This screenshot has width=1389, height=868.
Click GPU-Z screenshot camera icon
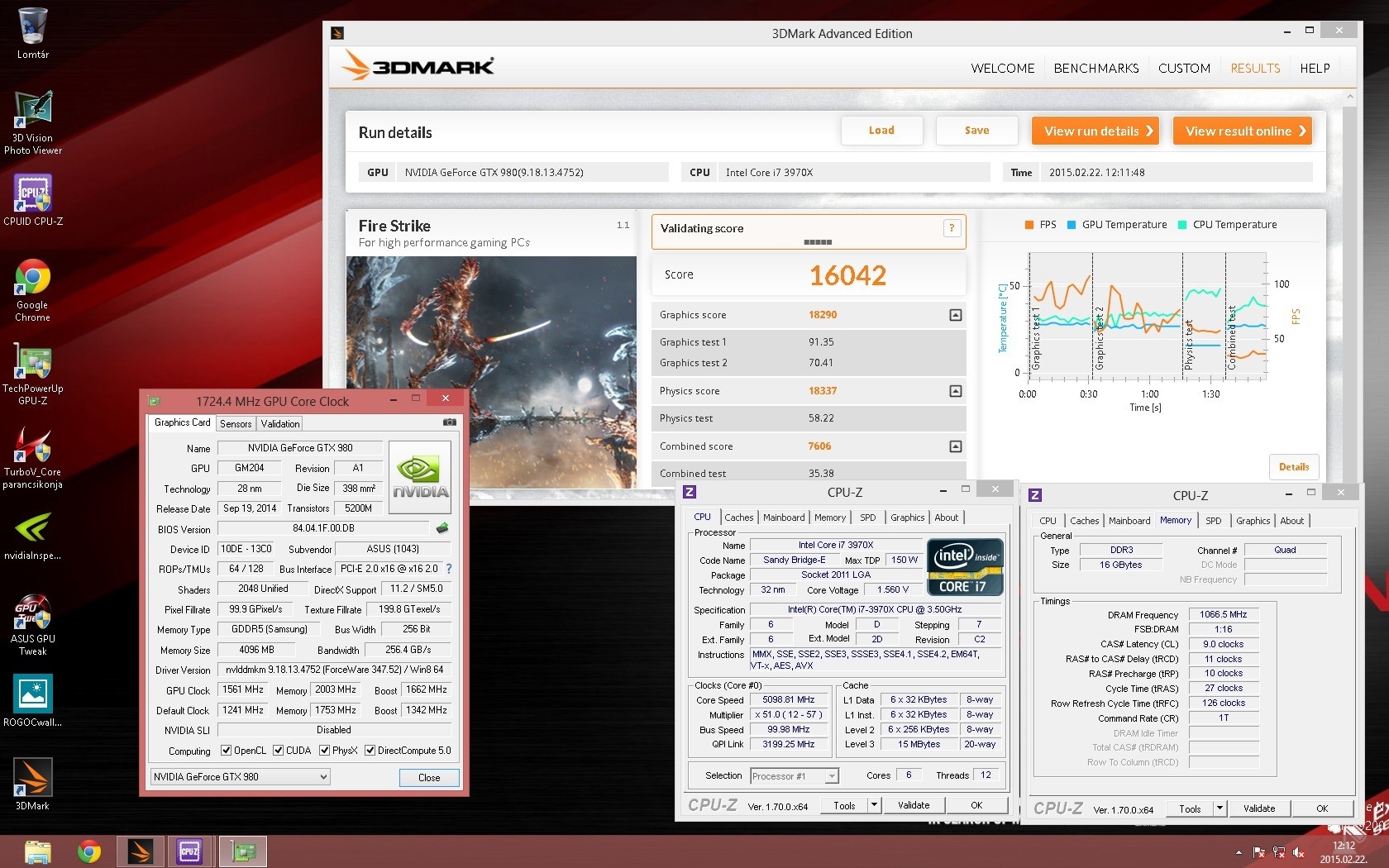pyautogui.click(x=450, y=422)
